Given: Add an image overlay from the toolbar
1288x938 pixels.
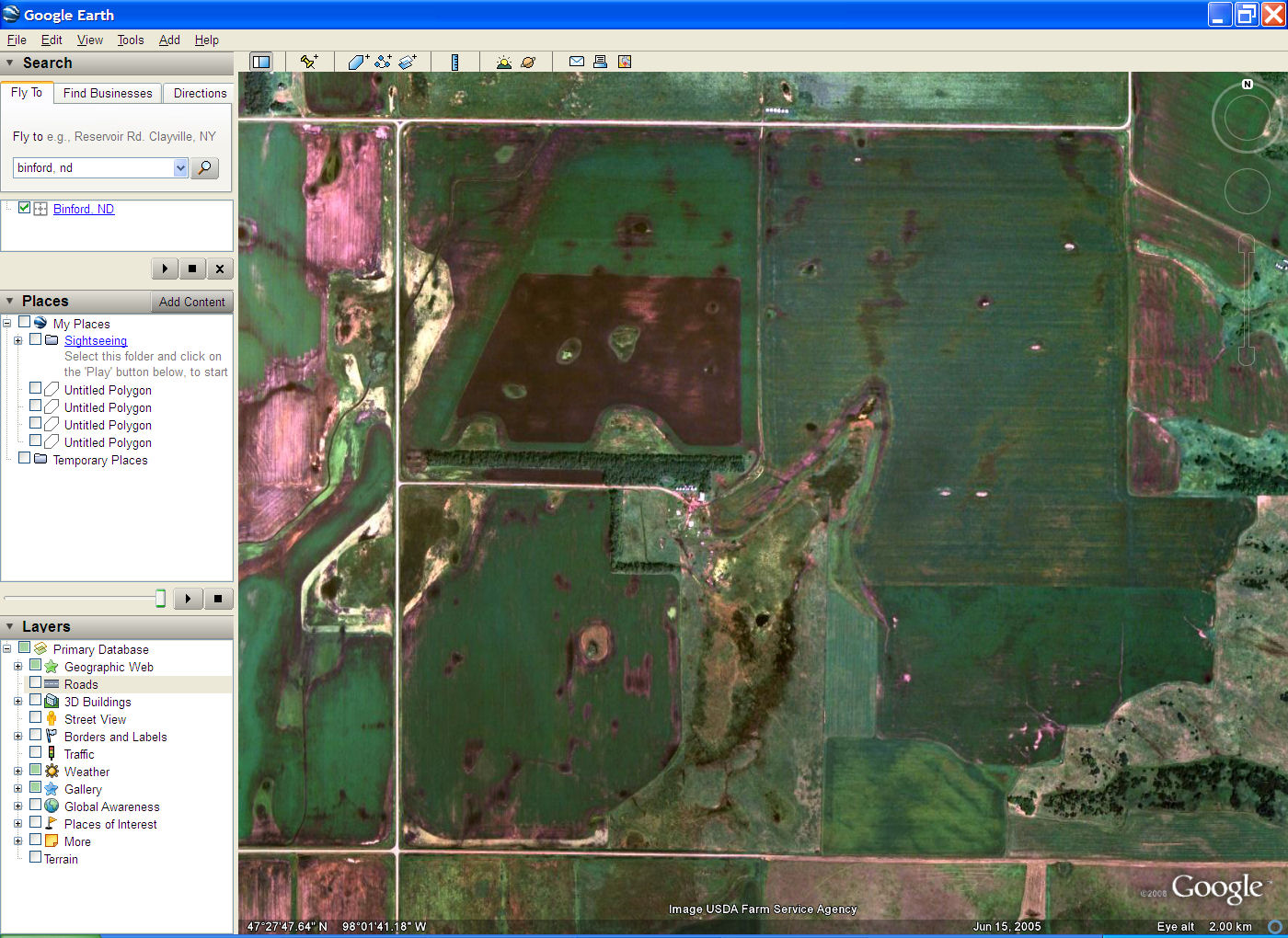Looking at the screenshot, I should tap(408, 62).
